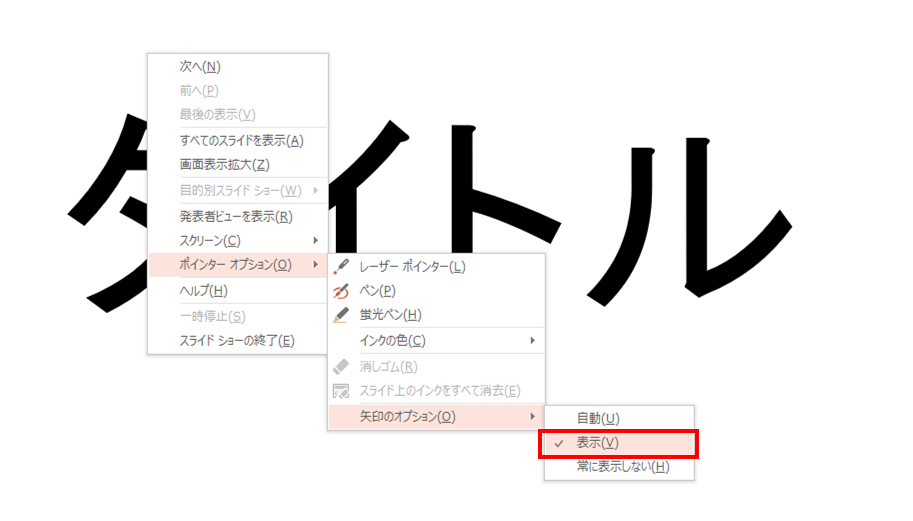The height and width of the screenshot is (521, 913).
Task: Click 矢印のオプション(O) label
Action: pyautogui.click(x=408, y=417)
